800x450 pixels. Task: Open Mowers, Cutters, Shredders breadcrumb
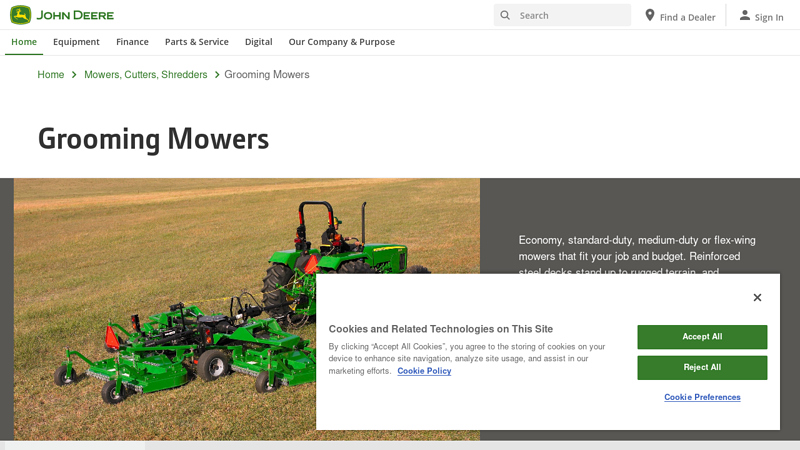pos(145,75)
